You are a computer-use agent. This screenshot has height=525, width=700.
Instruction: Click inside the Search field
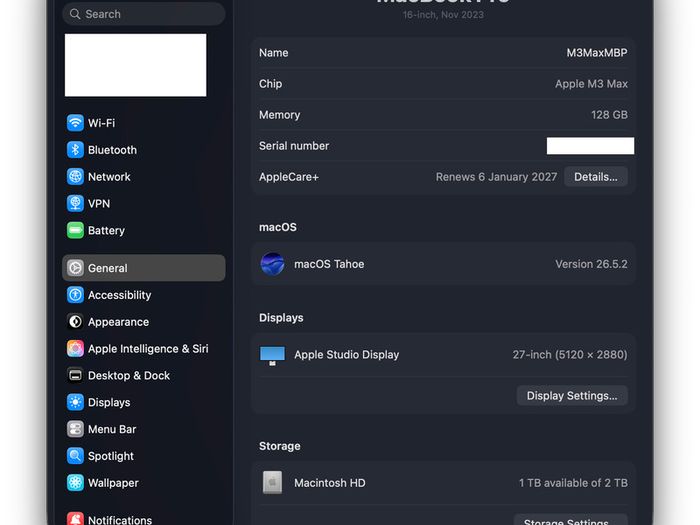coord(144,14)
